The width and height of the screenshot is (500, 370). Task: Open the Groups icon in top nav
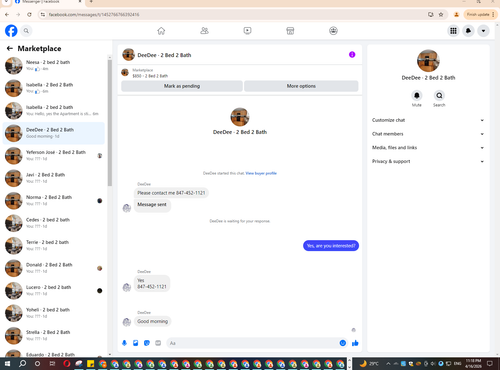coord(333,31)
